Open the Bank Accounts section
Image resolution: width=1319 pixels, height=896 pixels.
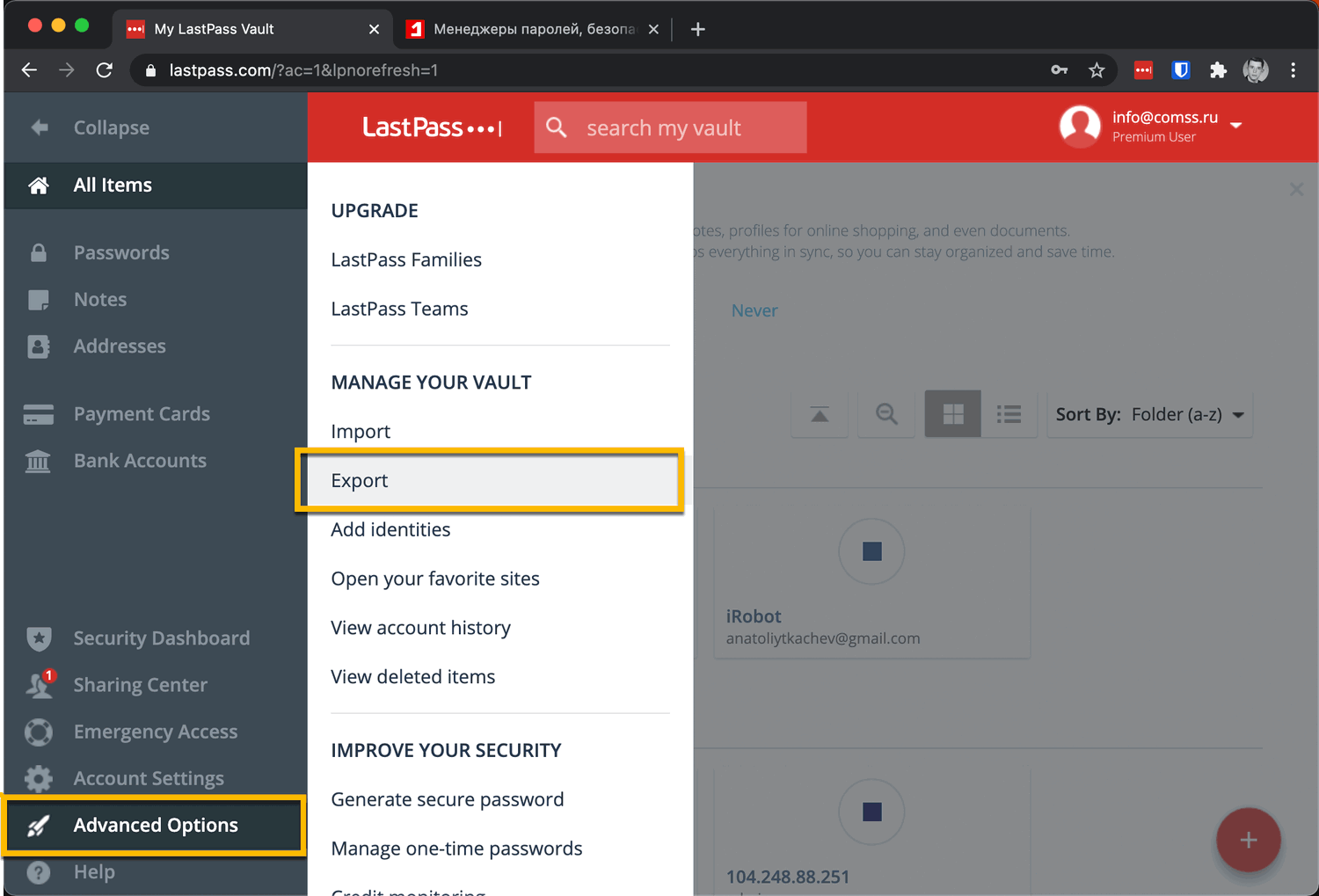(x=140, y=460)
